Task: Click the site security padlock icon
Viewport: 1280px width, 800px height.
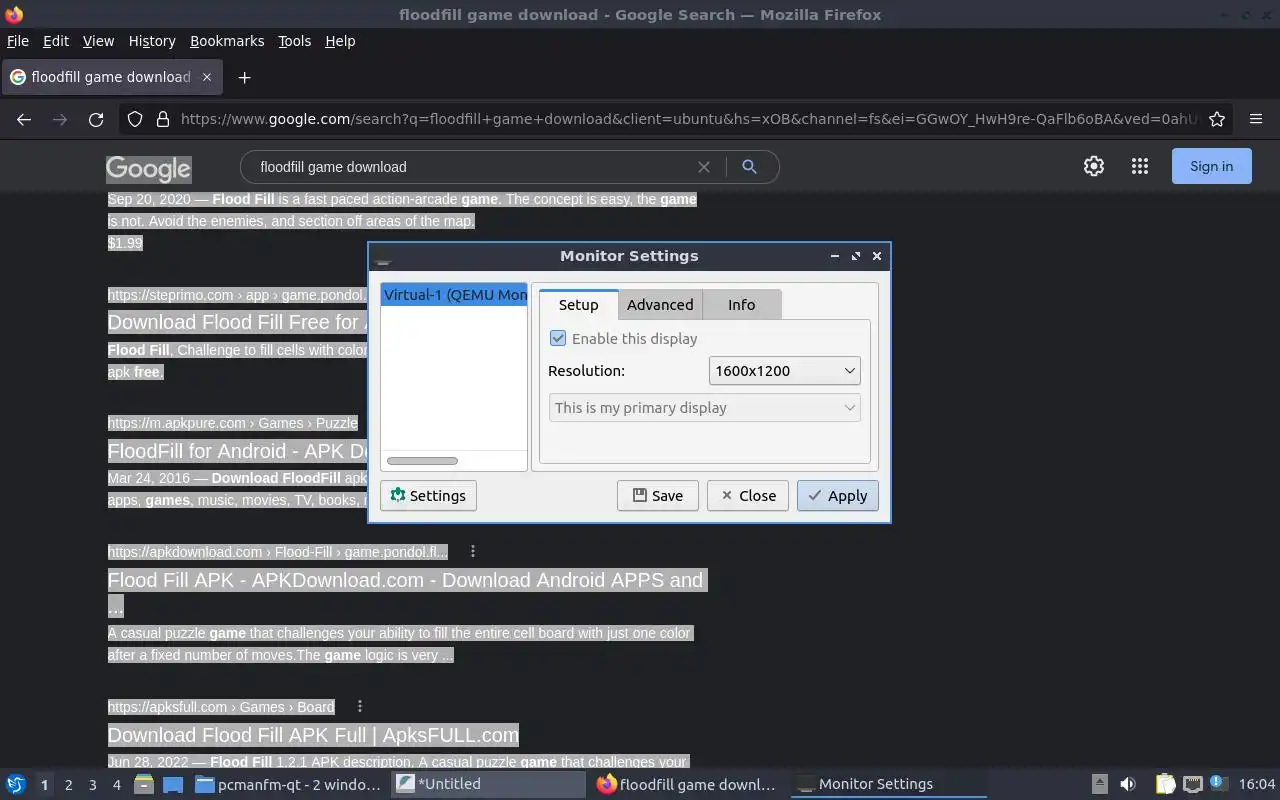Action: [163, 119]
